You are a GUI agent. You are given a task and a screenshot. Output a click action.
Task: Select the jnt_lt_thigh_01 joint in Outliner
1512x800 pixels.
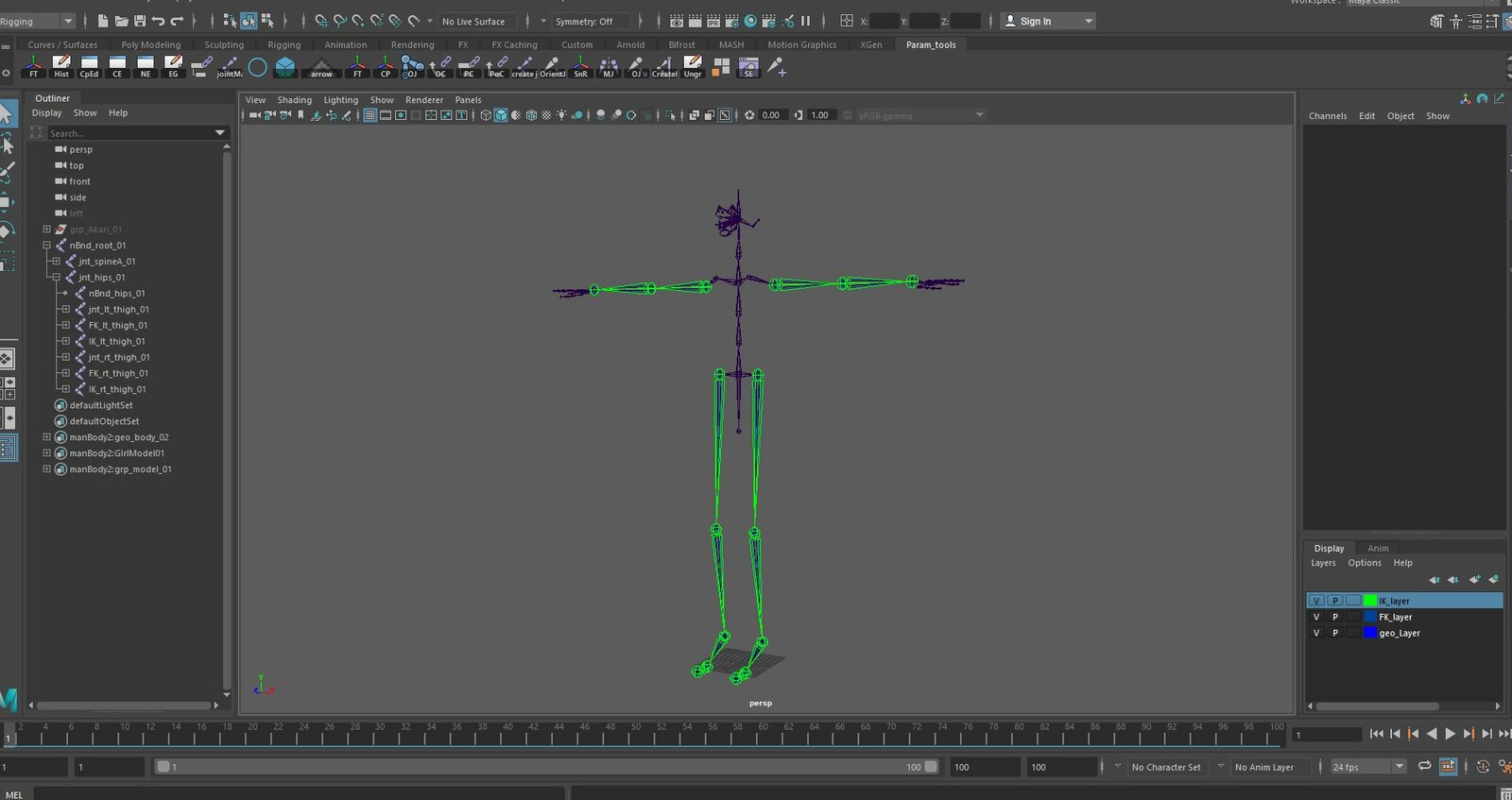click(118, 310)
